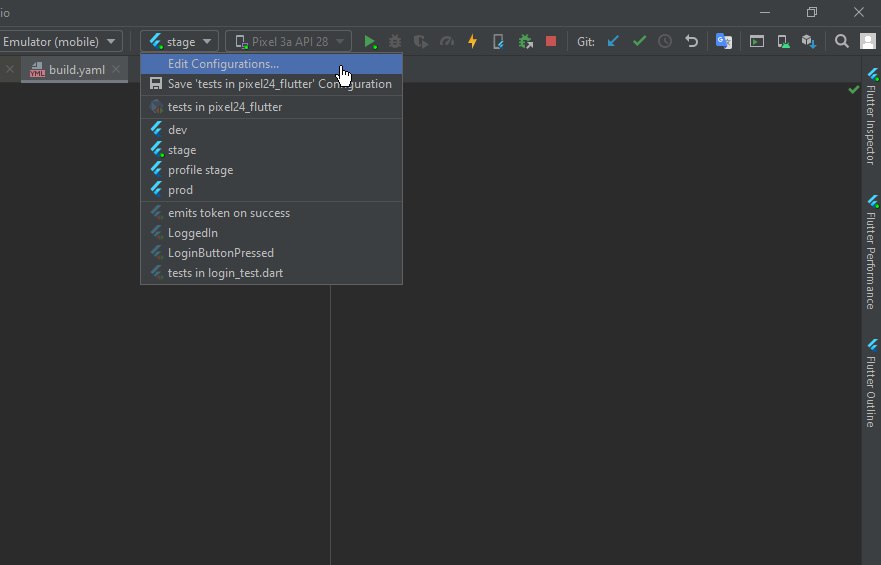This screenshot has width=881, height=565.
Task: Open the user account avatar icon
Action: point(868,42)
